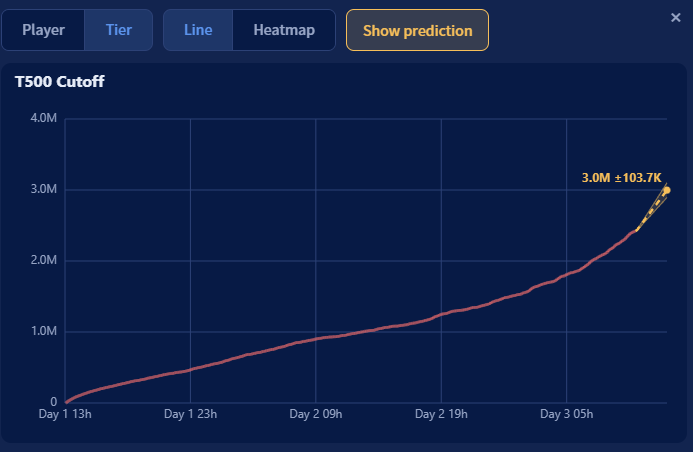Image resolution: width=693 pixels, height=452 pixels.
Task: Click the Day 2 19h axis label
Action: coord(441,414)
